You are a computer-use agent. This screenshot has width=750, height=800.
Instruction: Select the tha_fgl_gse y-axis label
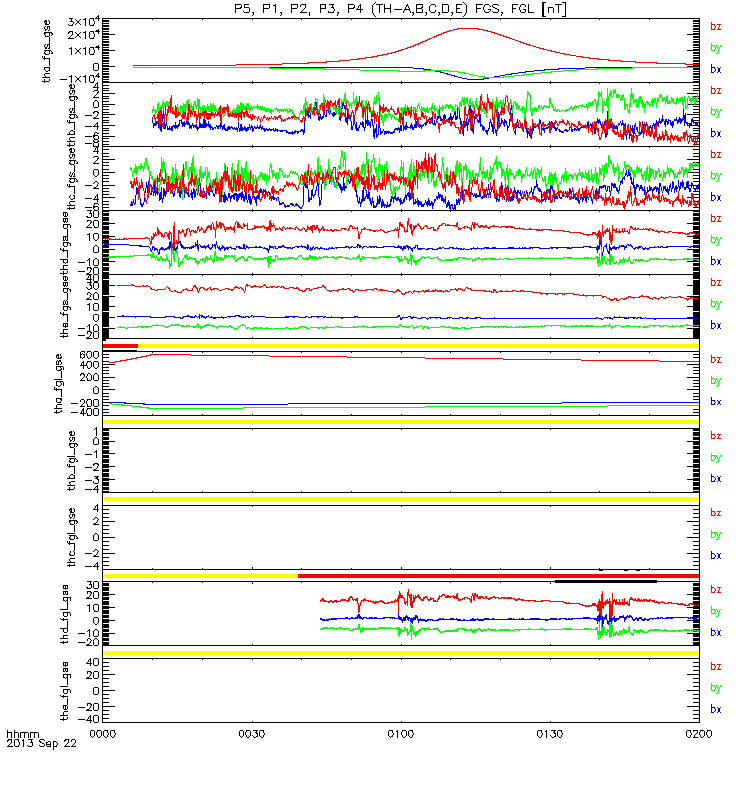pos(59,384)
